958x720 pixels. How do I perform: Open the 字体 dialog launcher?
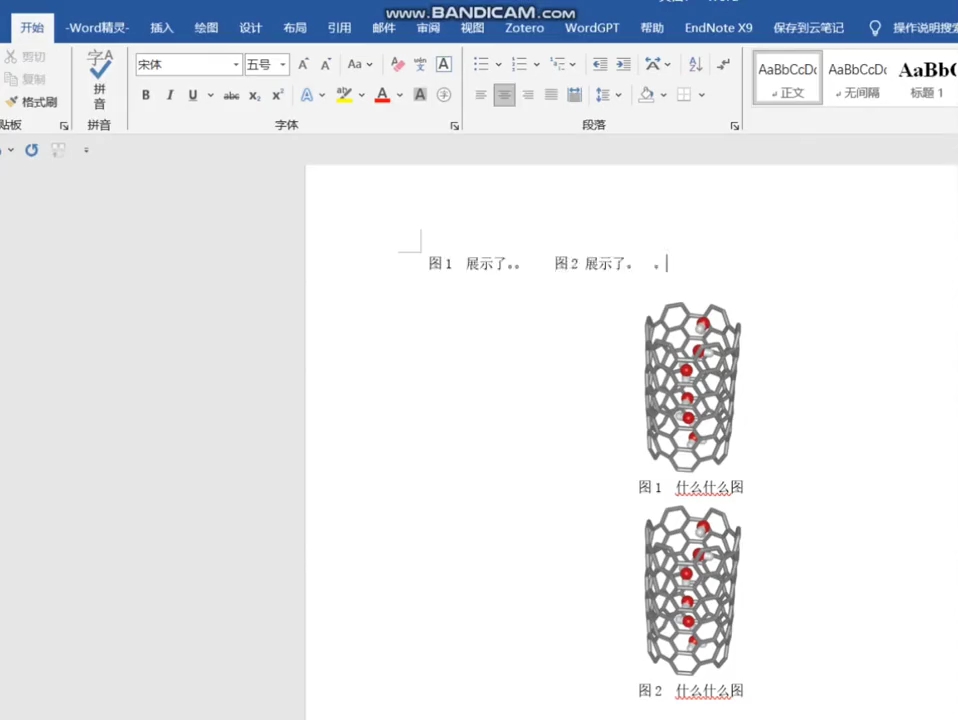454,125
